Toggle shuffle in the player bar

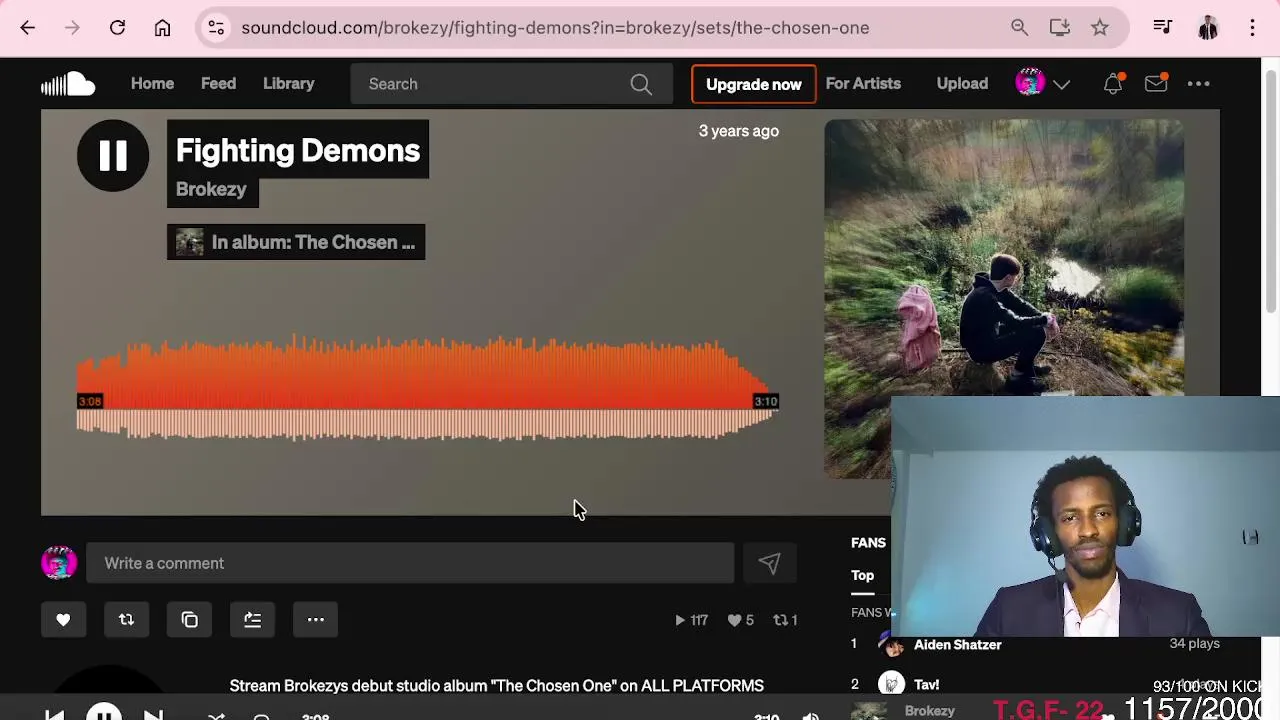(x=216, y=717)
